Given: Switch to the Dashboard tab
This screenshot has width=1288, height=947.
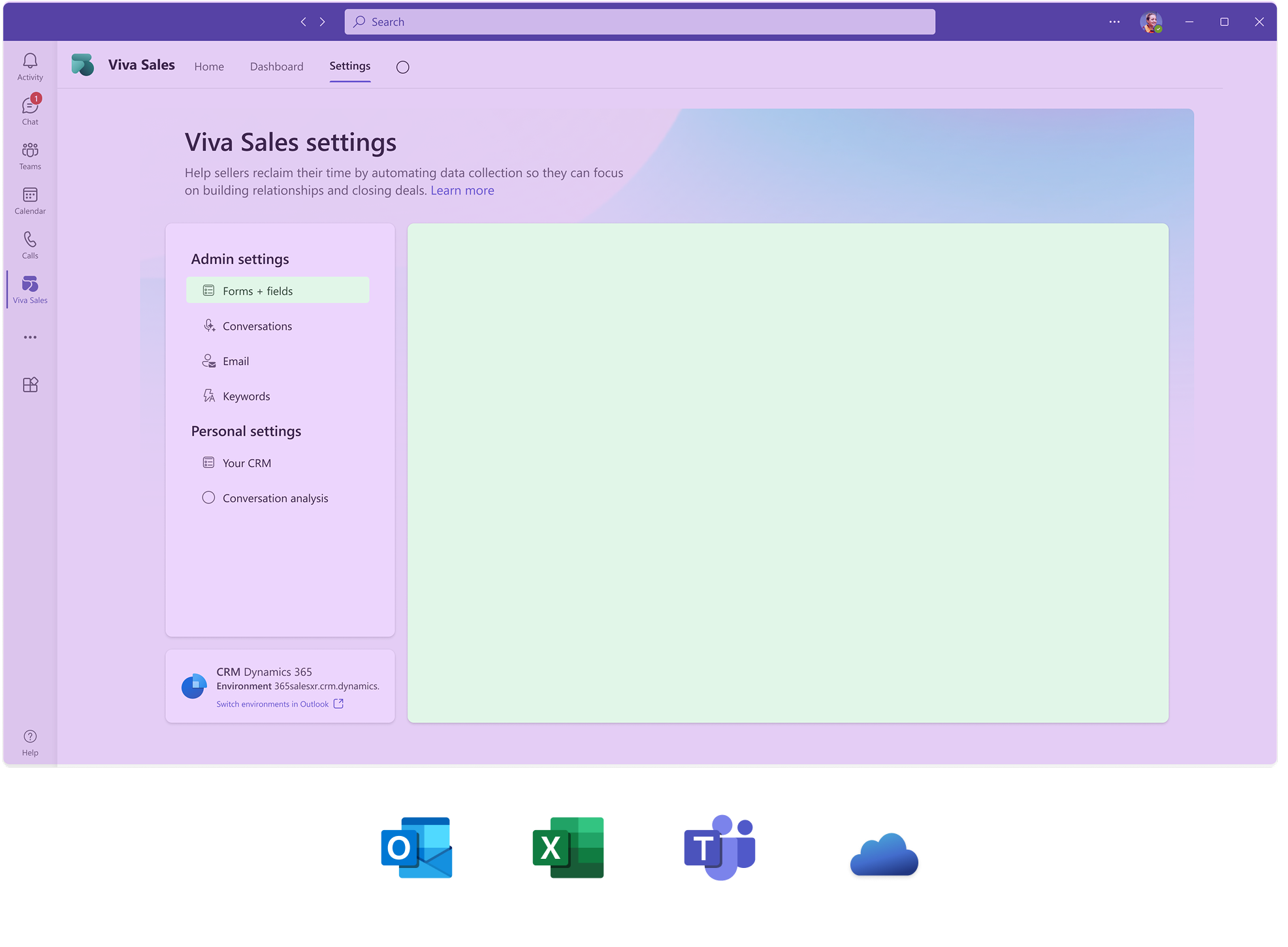Looking at the screenshot, I should click(x=277, y=67).
